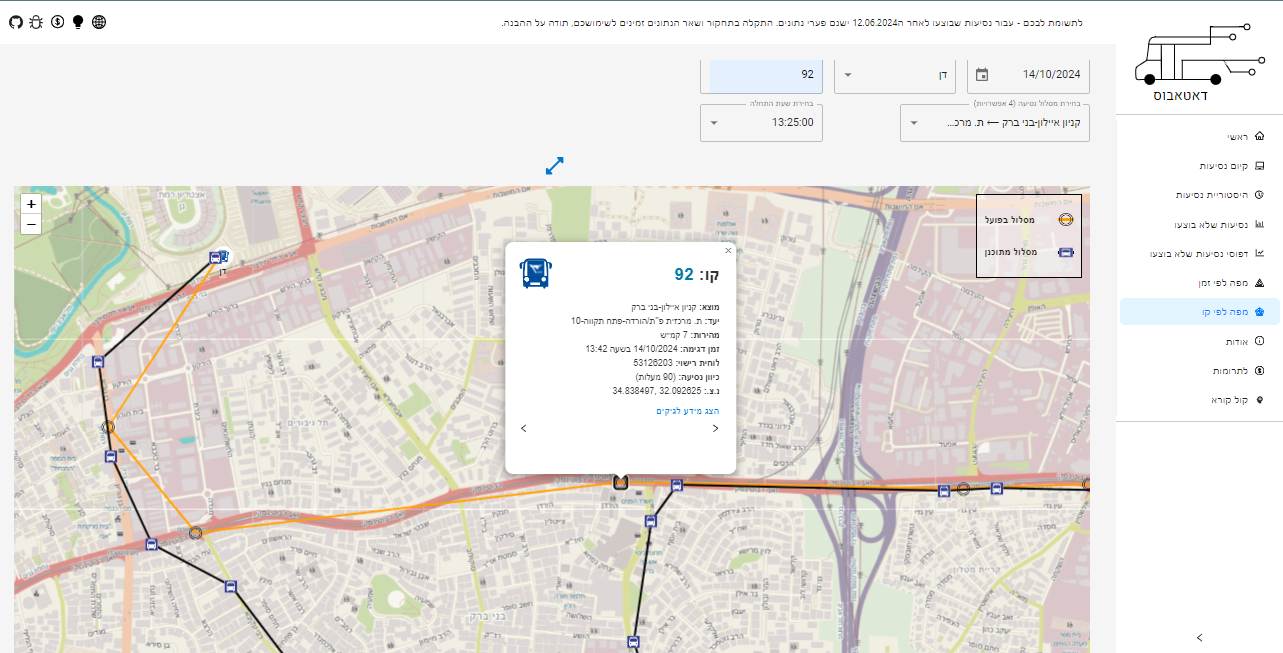Click the info icon beside אודות
This screenshot has width=1283, height=653.
tap(1259, 341)
